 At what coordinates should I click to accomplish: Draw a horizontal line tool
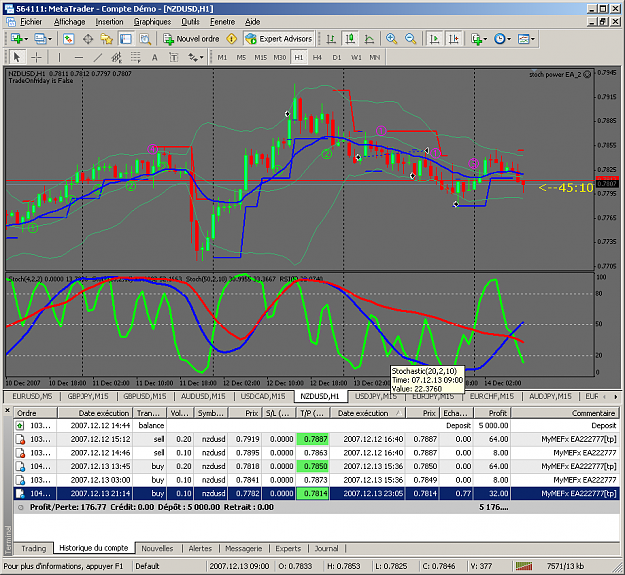[x=79, y=57]
